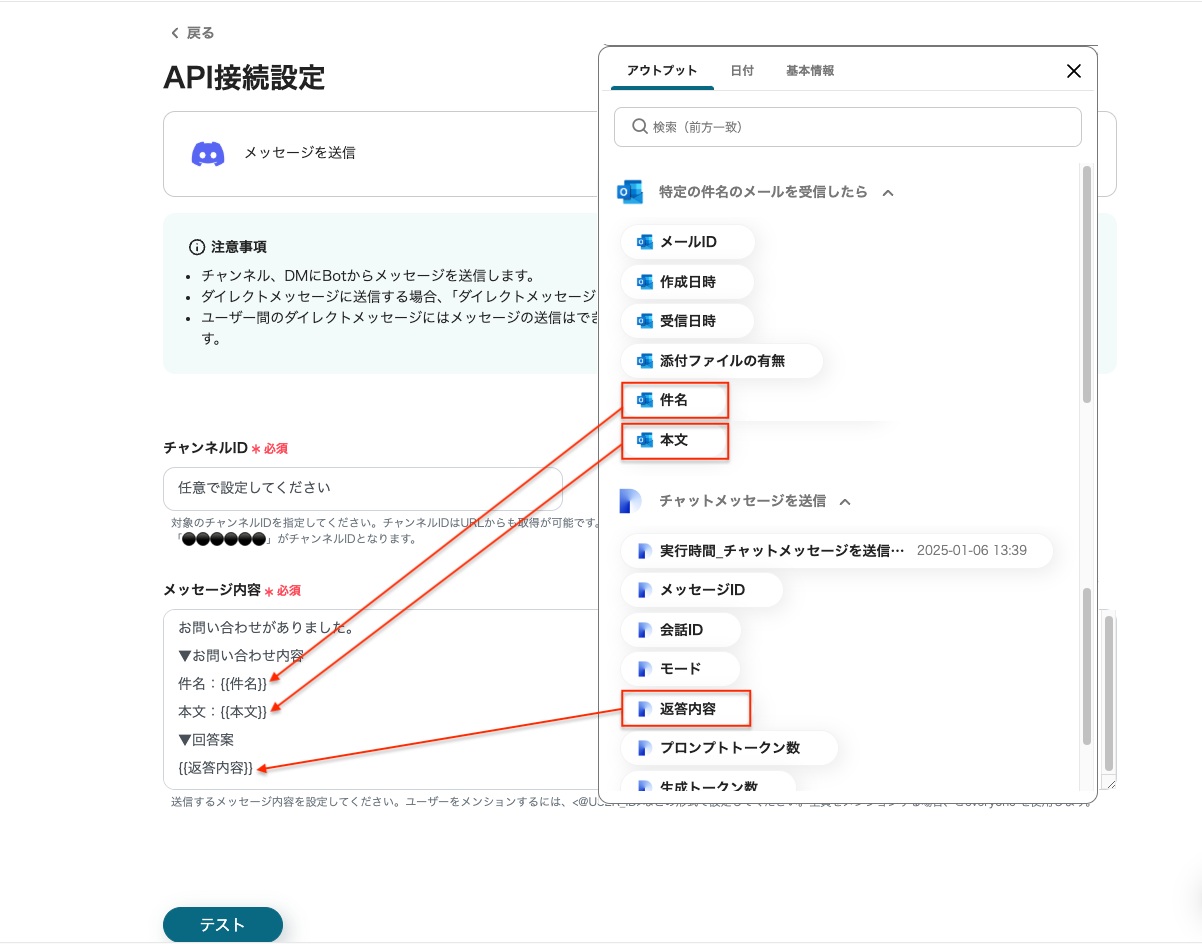Insert the モード output chip
This screenshot has width=1202, height=944.
pyautogui.click(x=680, y=669)
